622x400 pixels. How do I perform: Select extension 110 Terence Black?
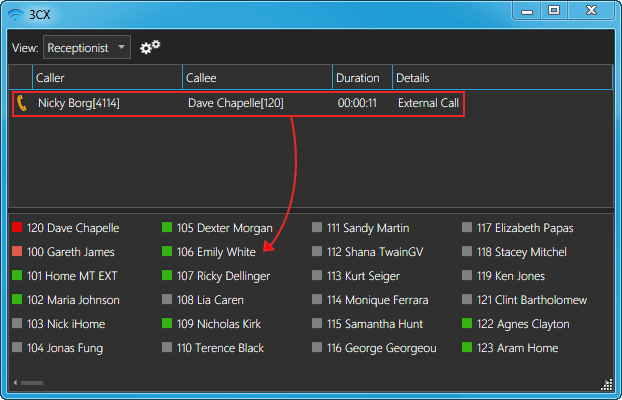click(x=213, y=348)
